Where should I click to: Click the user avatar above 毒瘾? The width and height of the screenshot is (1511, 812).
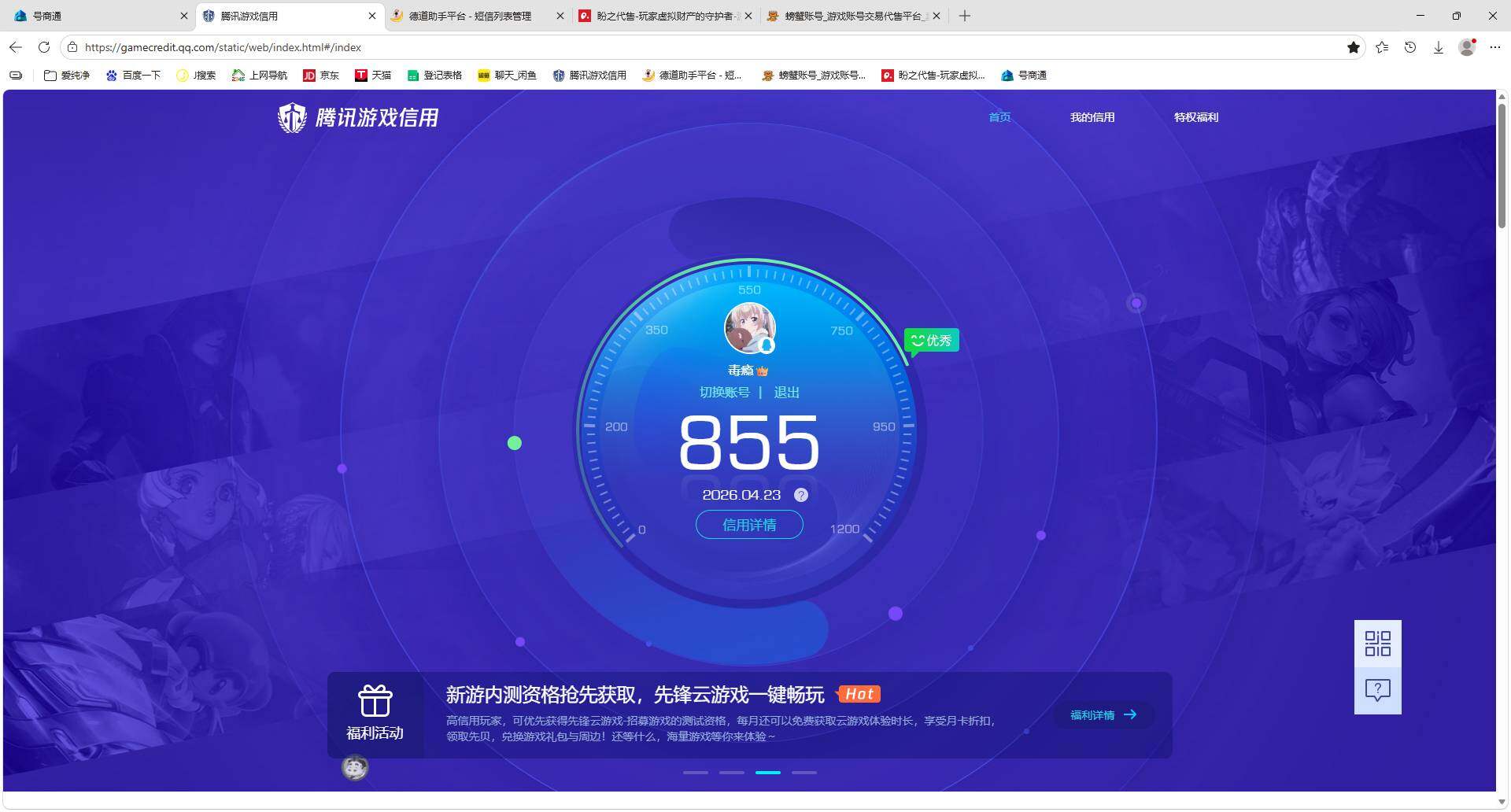pyautogui.click(x=748, y=328)
